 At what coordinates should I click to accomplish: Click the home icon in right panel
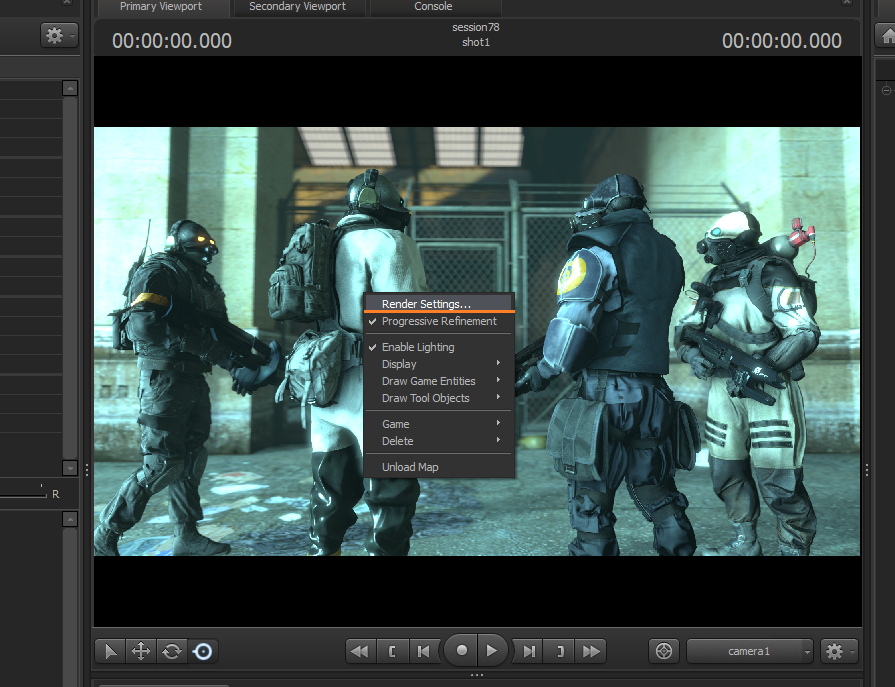click(x=886, y=36)
